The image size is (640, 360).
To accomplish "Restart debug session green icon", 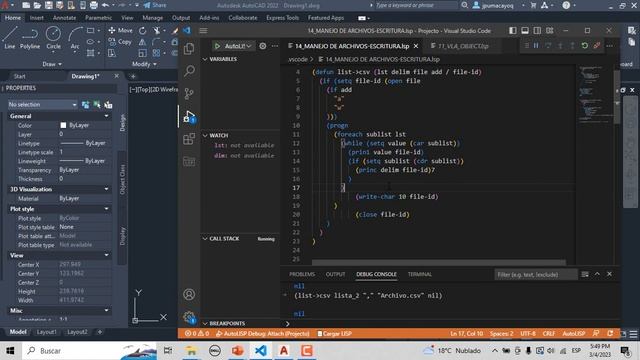I will 584,46.
